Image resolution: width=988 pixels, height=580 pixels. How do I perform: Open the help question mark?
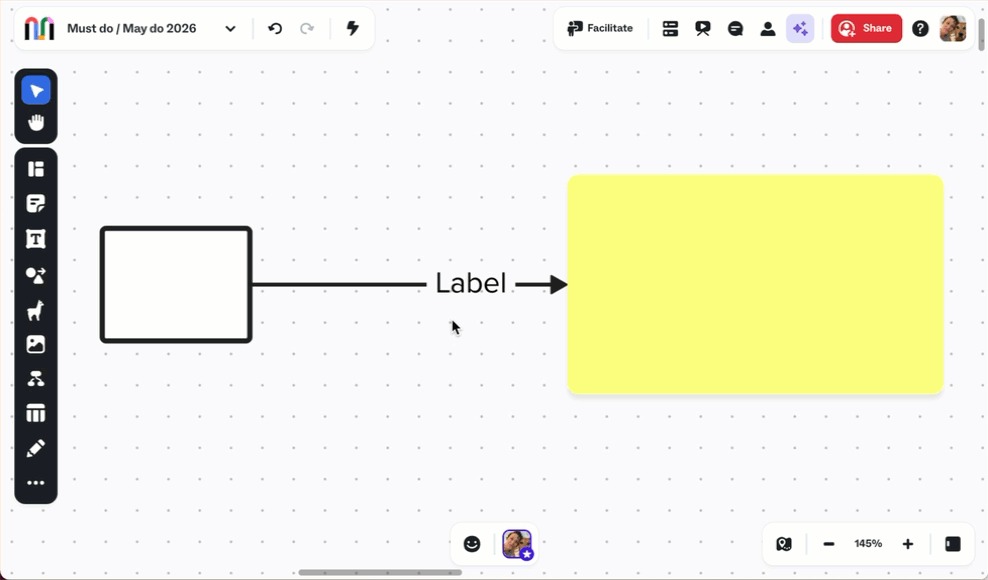tap(920, 28)
